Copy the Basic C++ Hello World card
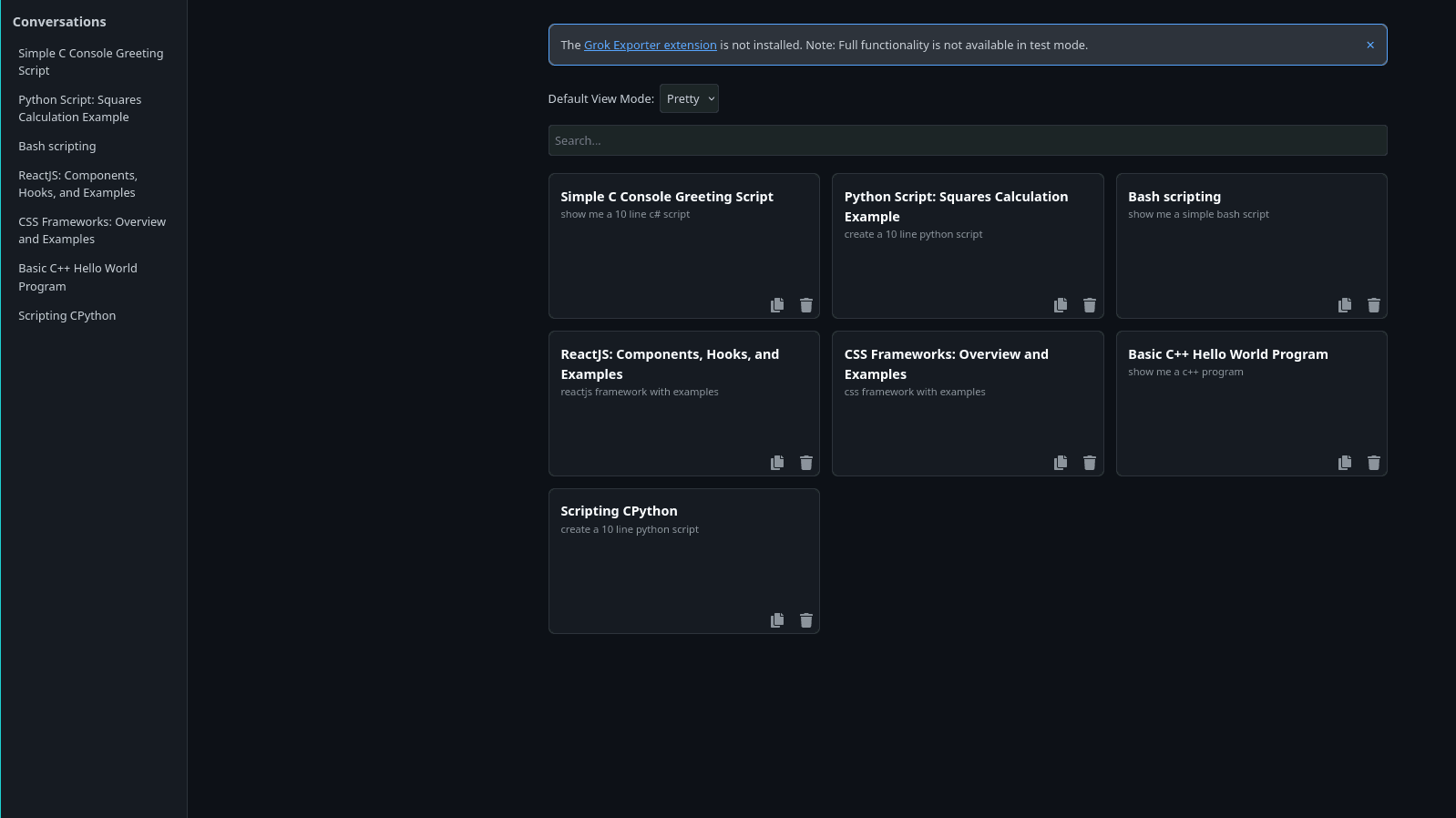This screenshot has height=818, width=1456. (x=1344, y=463)
